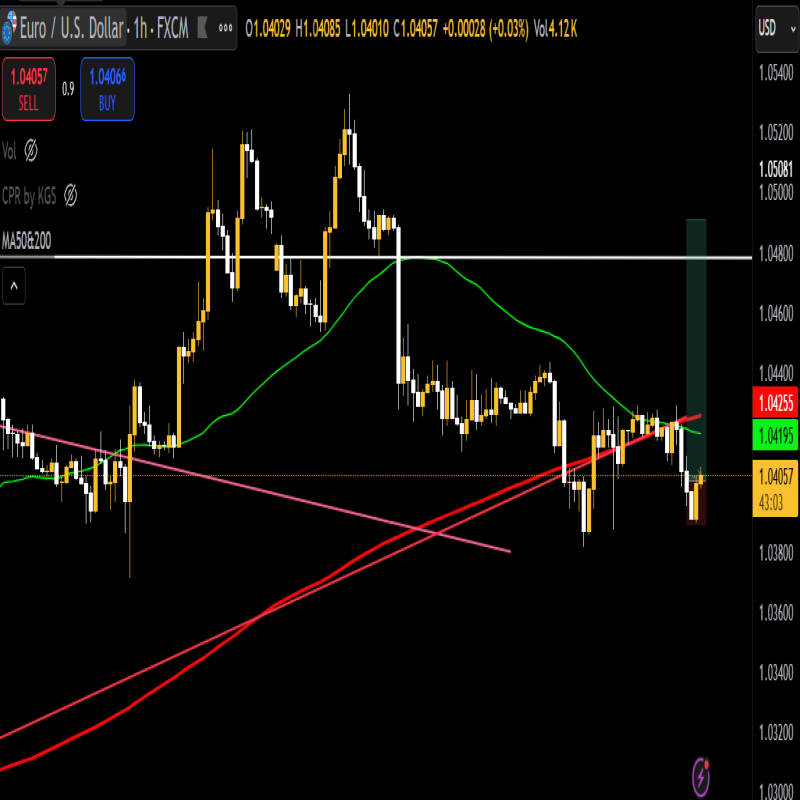Click the orange 1.04057 current price label
The height and width of the screenshot is (800, 800).
[774, 476]
